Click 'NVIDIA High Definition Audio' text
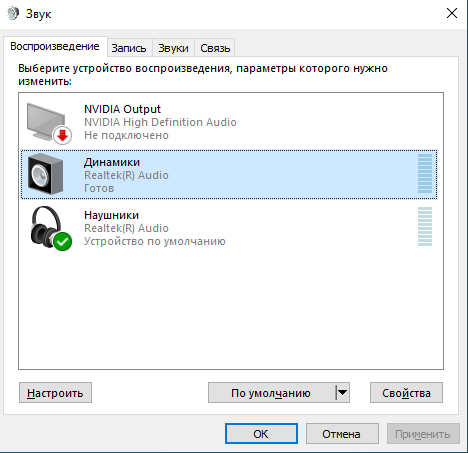Screen dimensions: 468x453 pos(160,122)
